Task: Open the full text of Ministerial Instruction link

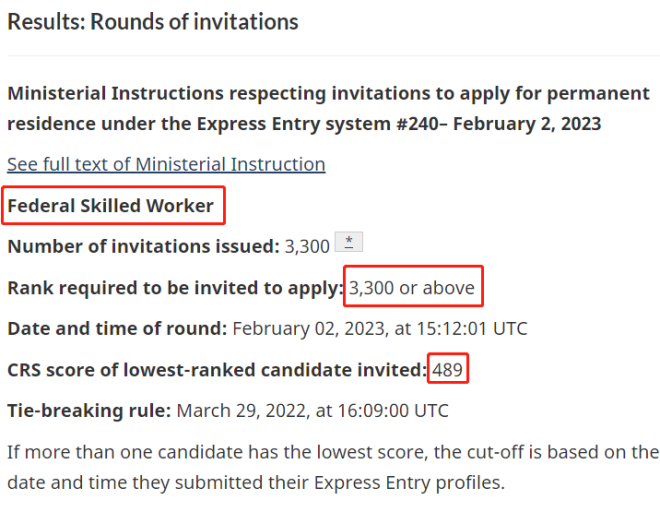Action: (166, 164)
